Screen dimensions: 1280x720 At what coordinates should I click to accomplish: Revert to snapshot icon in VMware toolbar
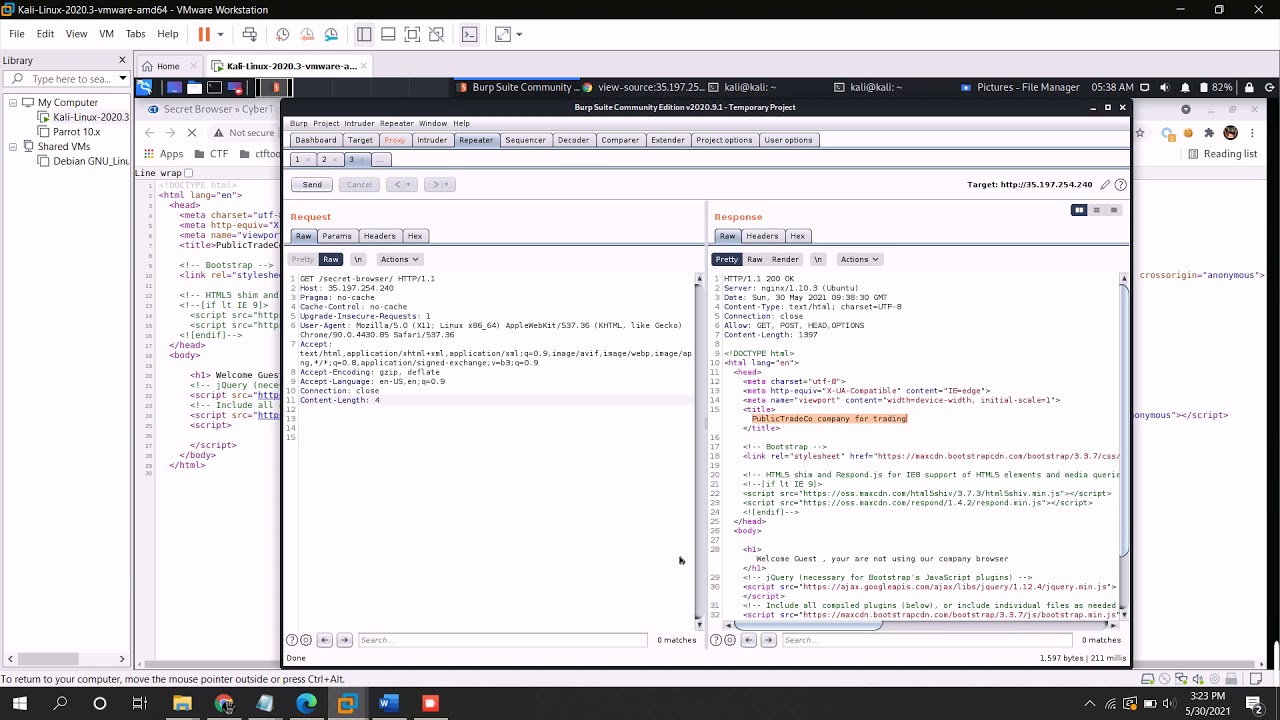pos(307,34)
